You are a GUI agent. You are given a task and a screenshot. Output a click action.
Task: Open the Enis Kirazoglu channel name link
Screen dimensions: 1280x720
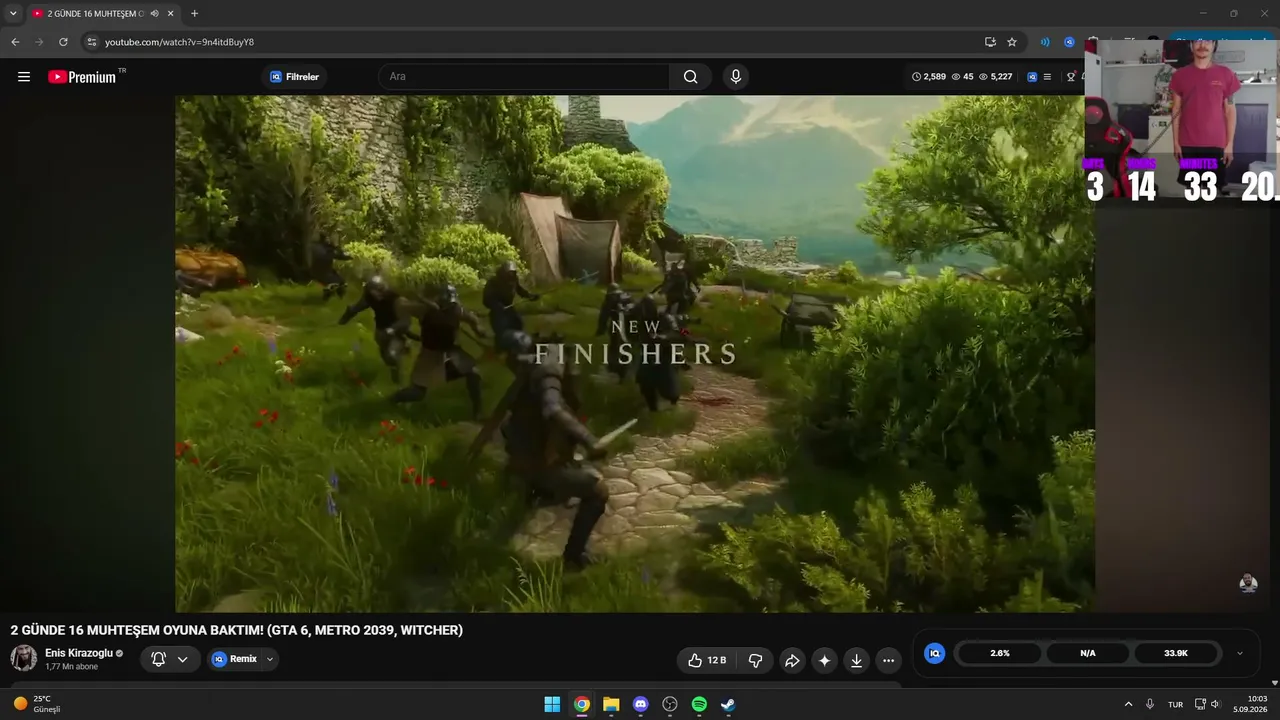(x=79, y=653)
